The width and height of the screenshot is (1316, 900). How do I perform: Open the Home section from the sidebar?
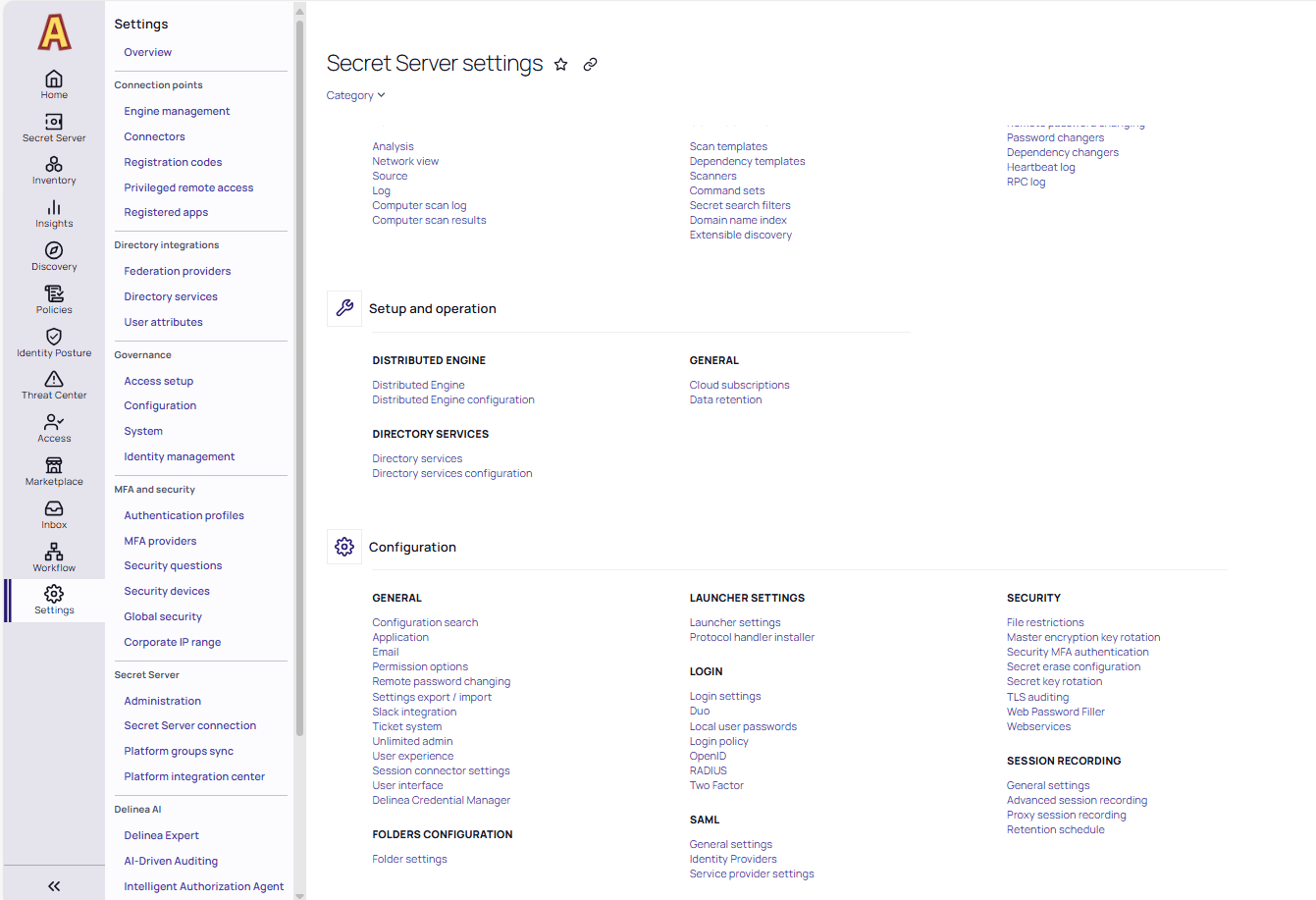[54, 84]
